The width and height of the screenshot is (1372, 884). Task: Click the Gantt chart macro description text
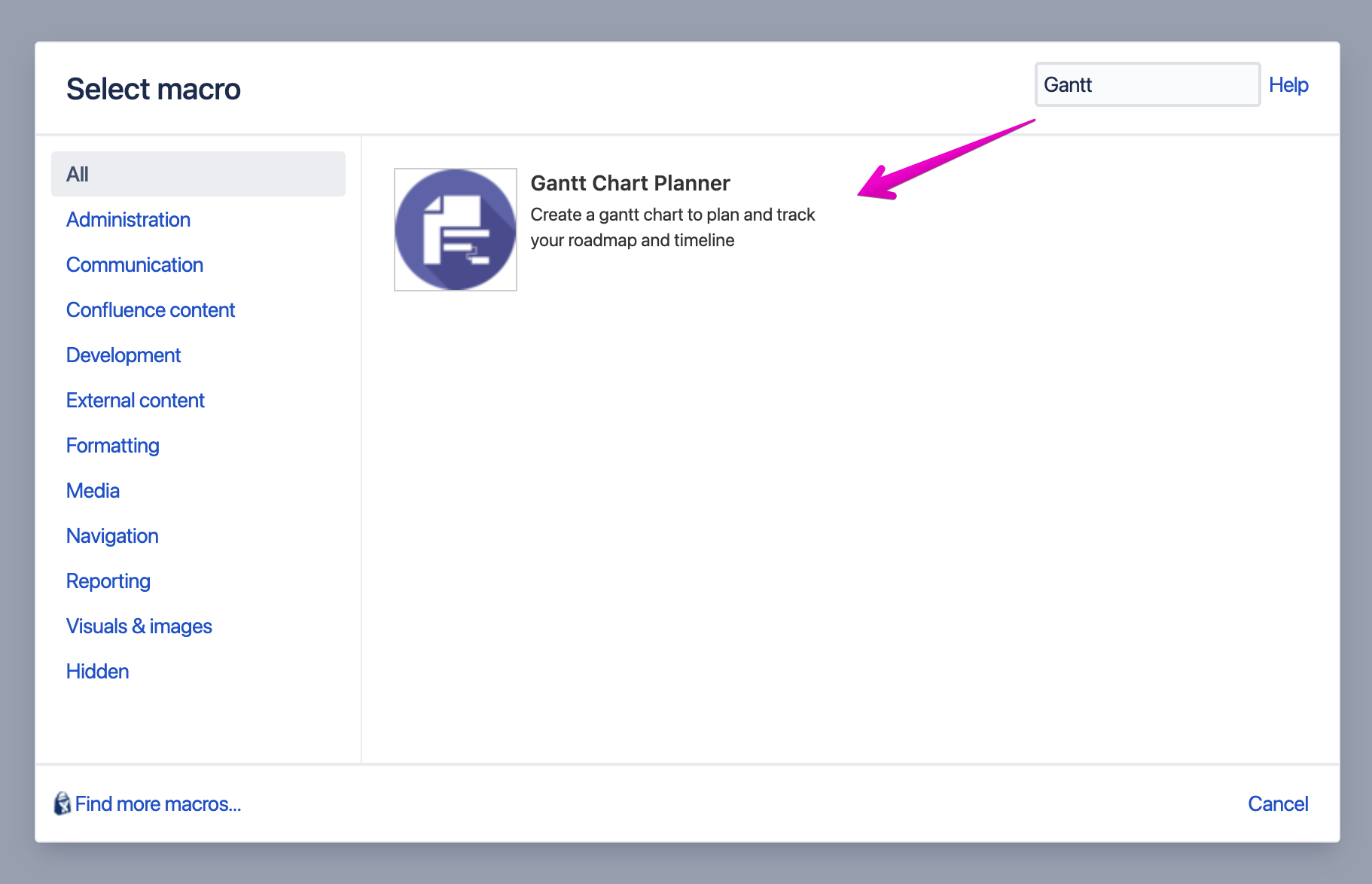pyautogui.click(x=672, y=227)
